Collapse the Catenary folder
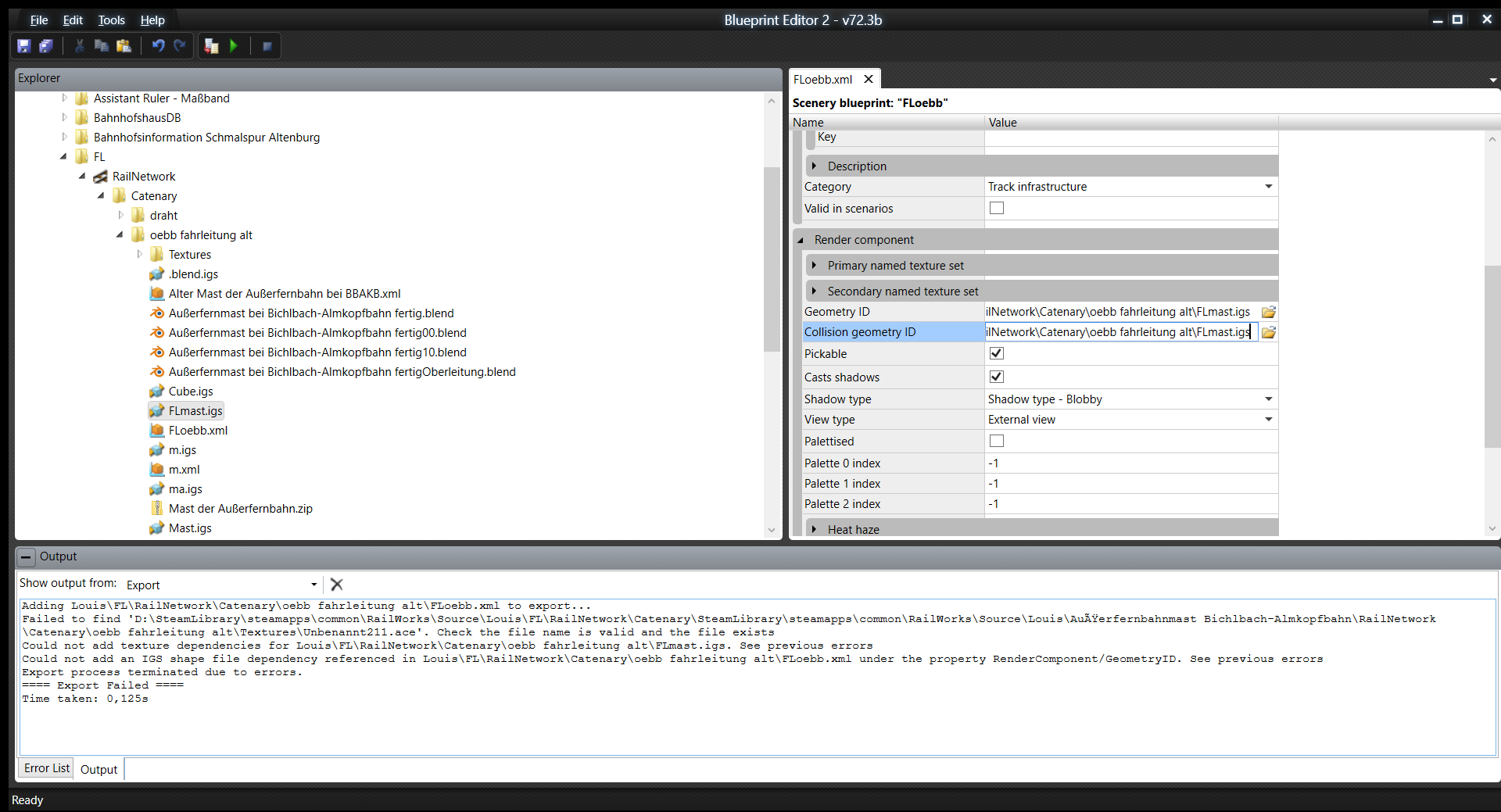1501x812 pixels. coord(101,195)
